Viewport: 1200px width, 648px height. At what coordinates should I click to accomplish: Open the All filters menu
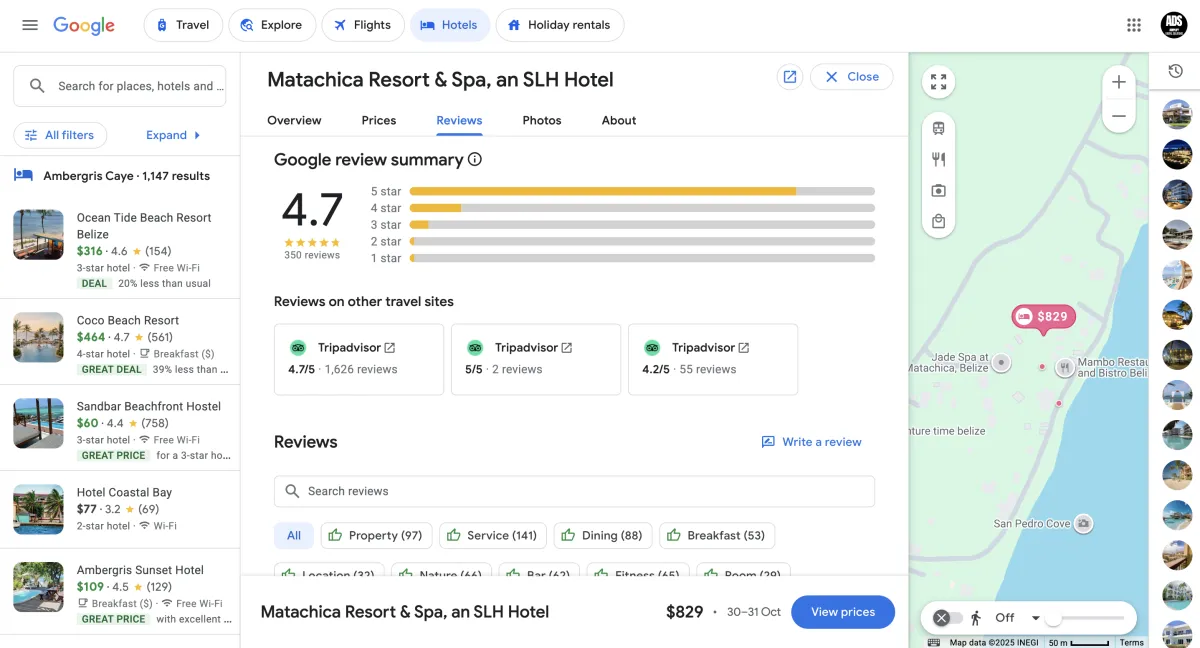[60, 135]
